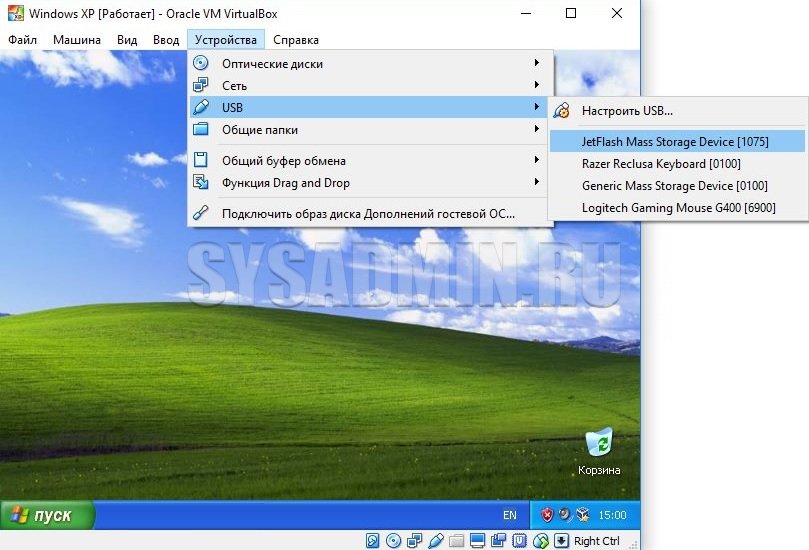This screenshot has height=550, width=809.
Task: Toggle the Razer Reclusa Keyboard device
Action: [660, 163]
